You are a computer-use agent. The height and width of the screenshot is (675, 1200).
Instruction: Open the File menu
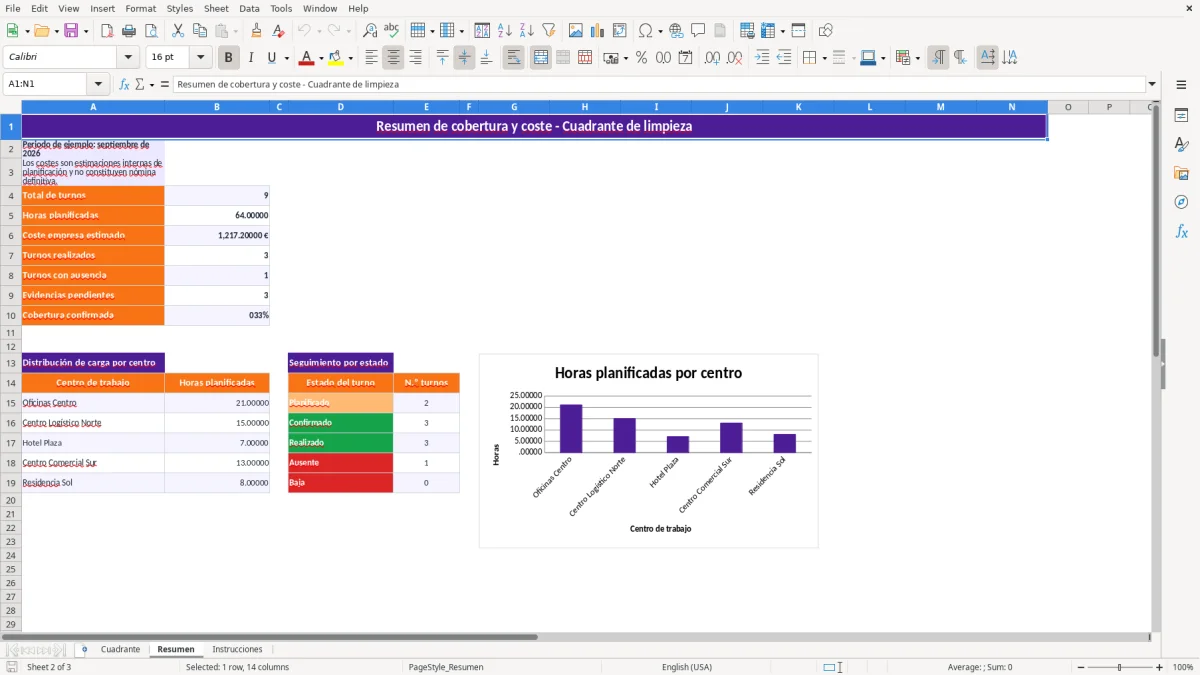click(13, 8)
